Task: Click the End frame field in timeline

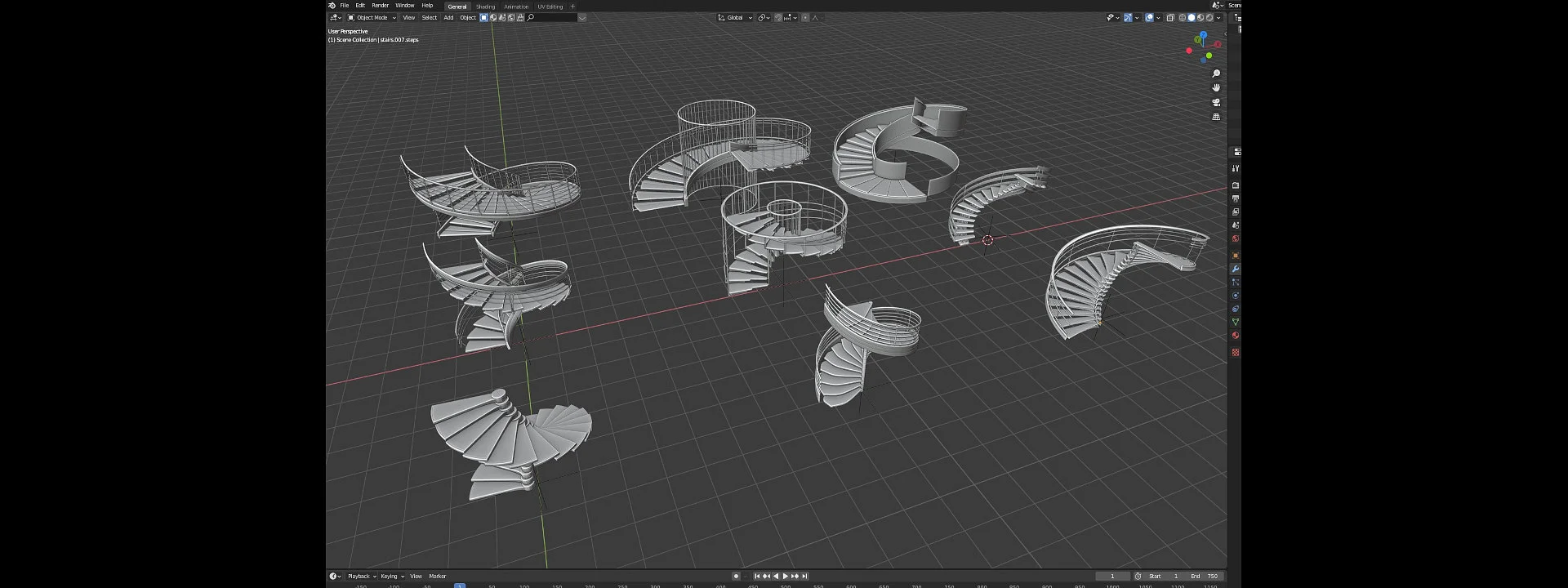Action: pyautogui.click(x=1205, y=577)
